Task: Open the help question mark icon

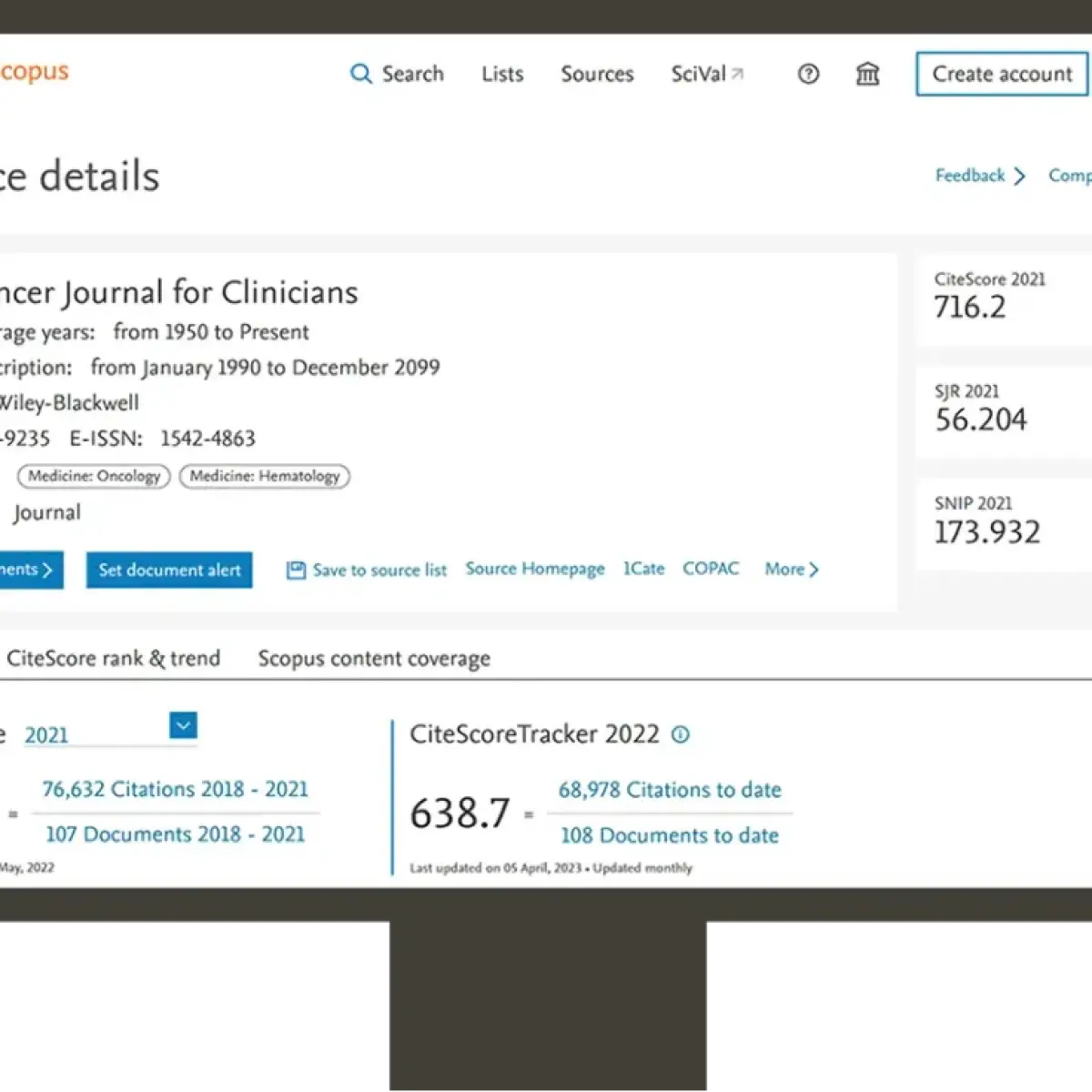Action: [808, 75]
